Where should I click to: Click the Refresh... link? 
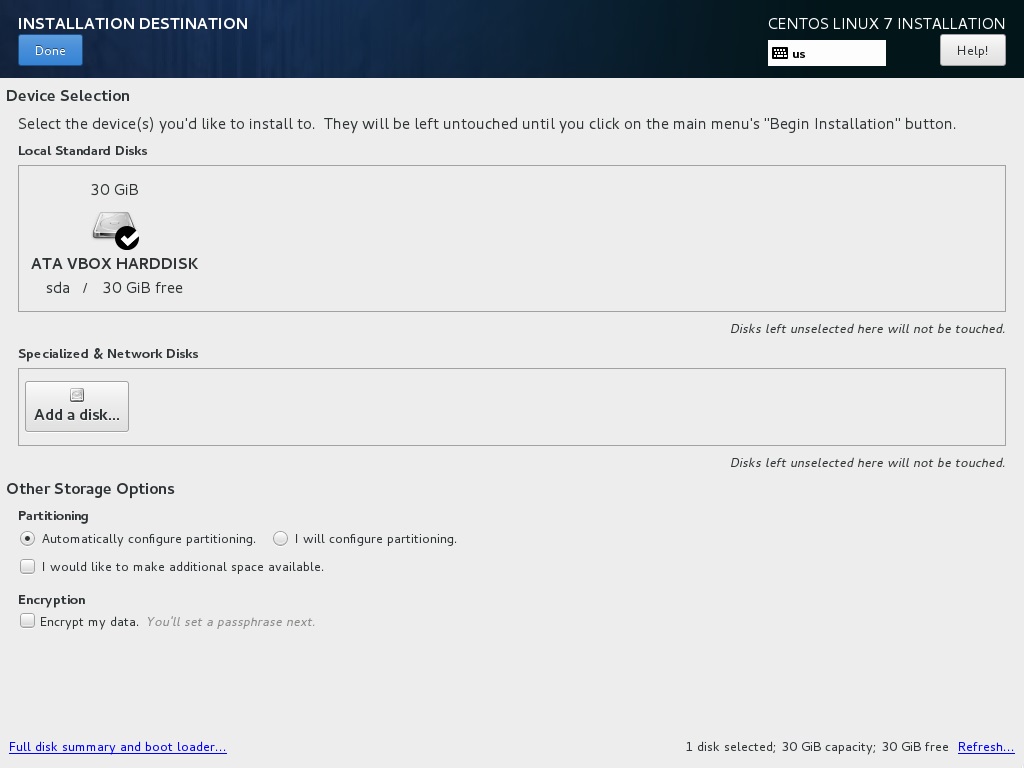(x=985, y=747)
